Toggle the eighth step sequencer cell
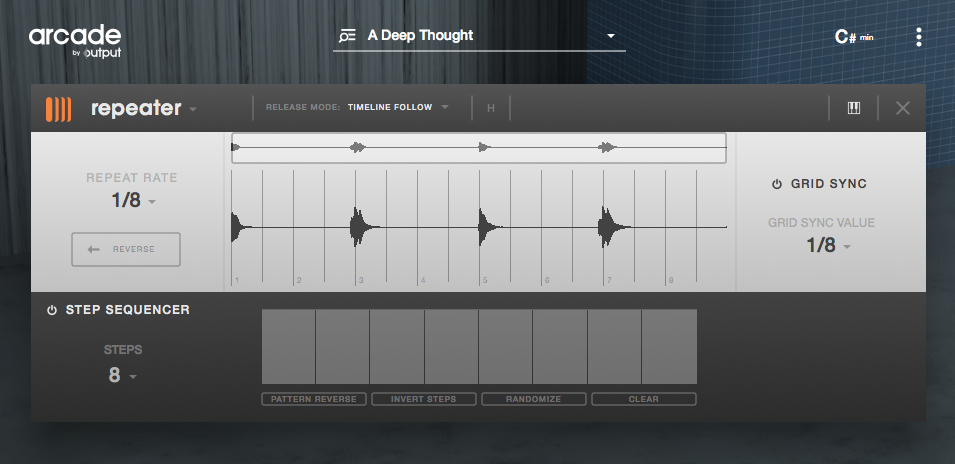955x464 pixels. 669,346
